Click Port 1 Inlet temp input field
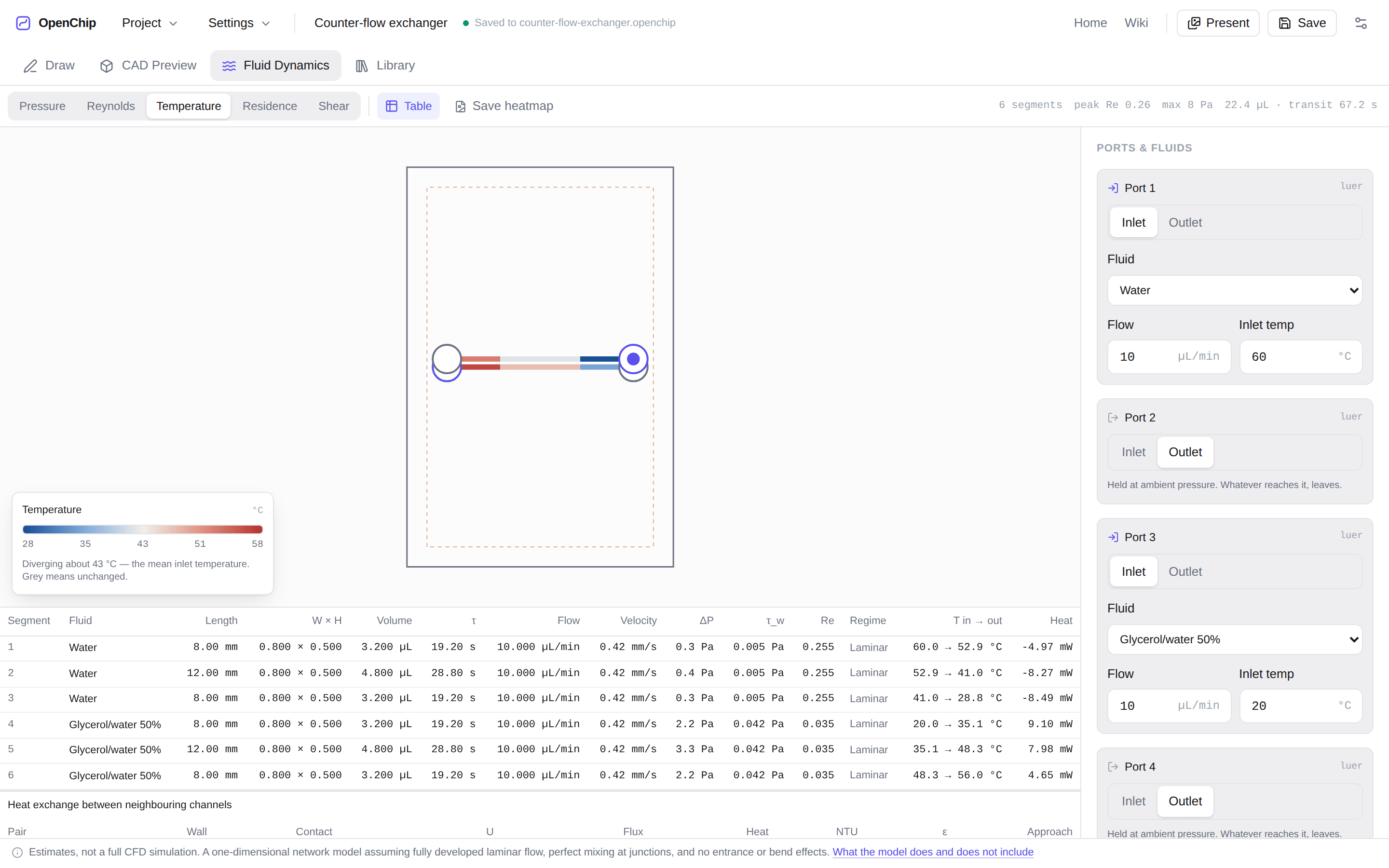Screen dimensions: 1389x868 coord(1301,357)
